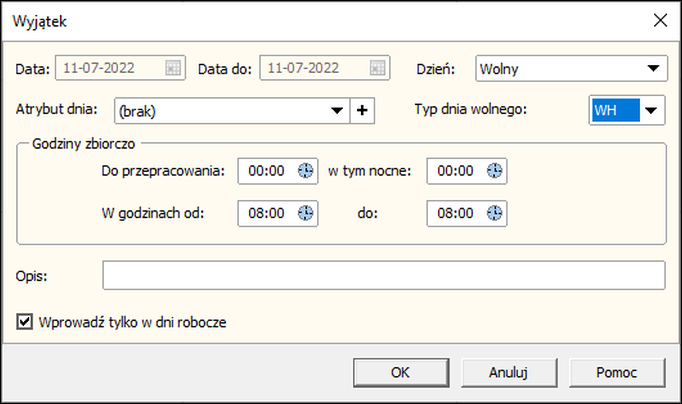Click into the Opis text field
The width and height of the screenshot is (682, 404).
click(x=383, y=274)
